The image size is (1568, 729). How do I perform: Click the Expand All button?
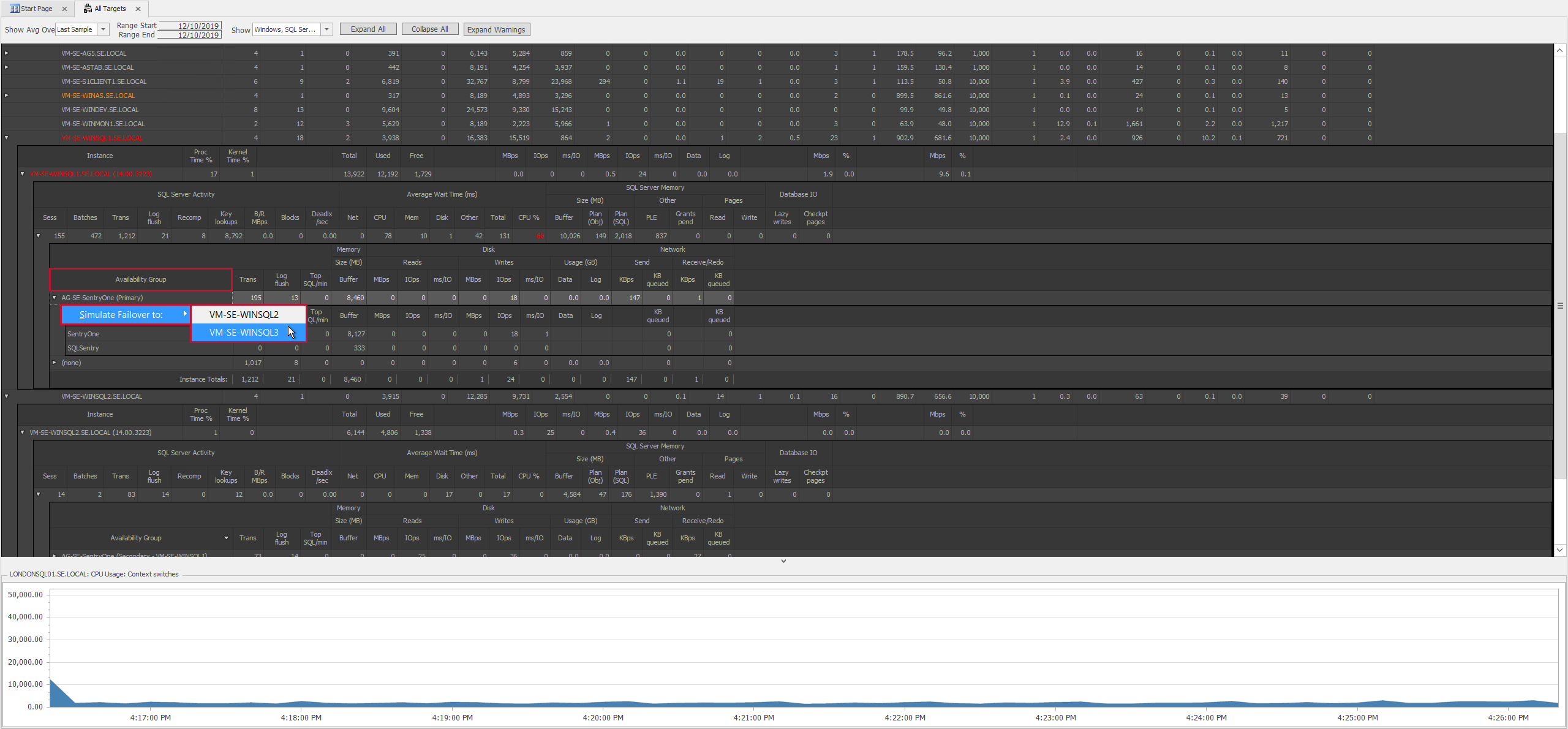(367, 29)
